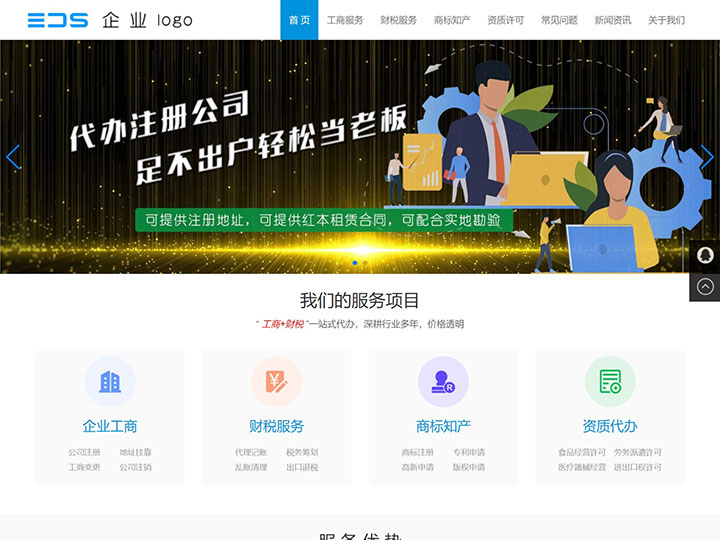Open the 专利申请 link

pyautogui.click(x=469, y=452)
